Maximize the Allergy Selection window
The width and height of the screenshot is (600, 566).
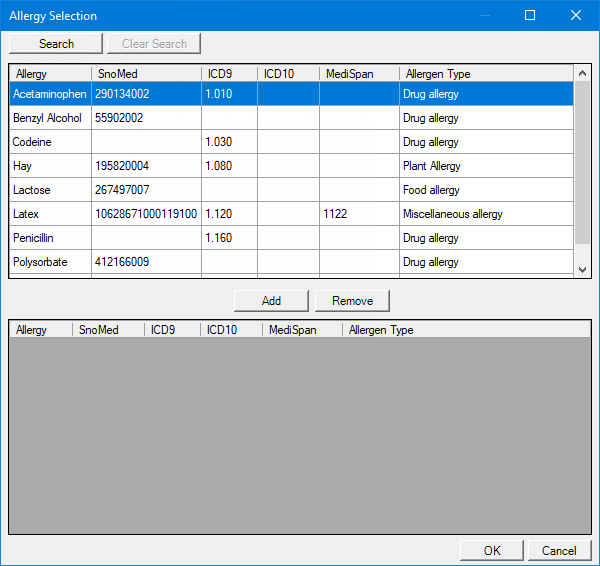tap(530, 15)
